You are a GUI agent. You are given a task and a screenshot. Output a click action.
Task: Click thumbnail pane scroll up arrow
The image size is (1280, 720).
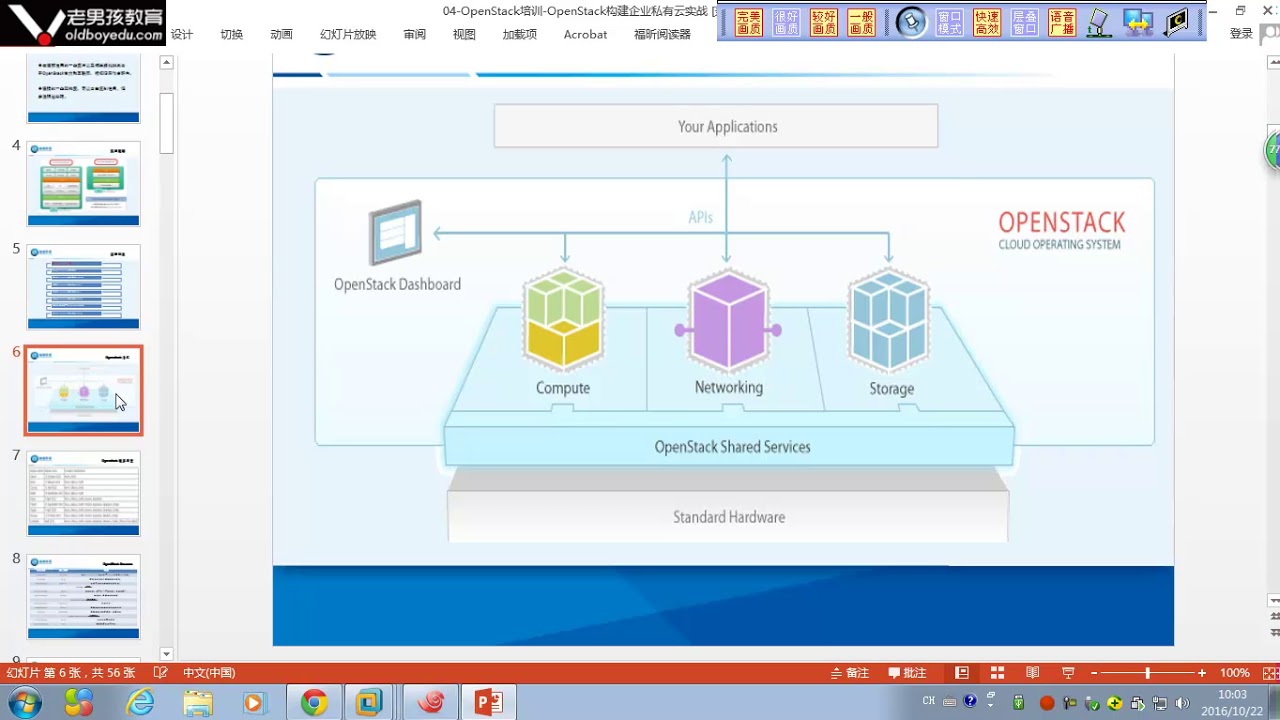point(167,62)
